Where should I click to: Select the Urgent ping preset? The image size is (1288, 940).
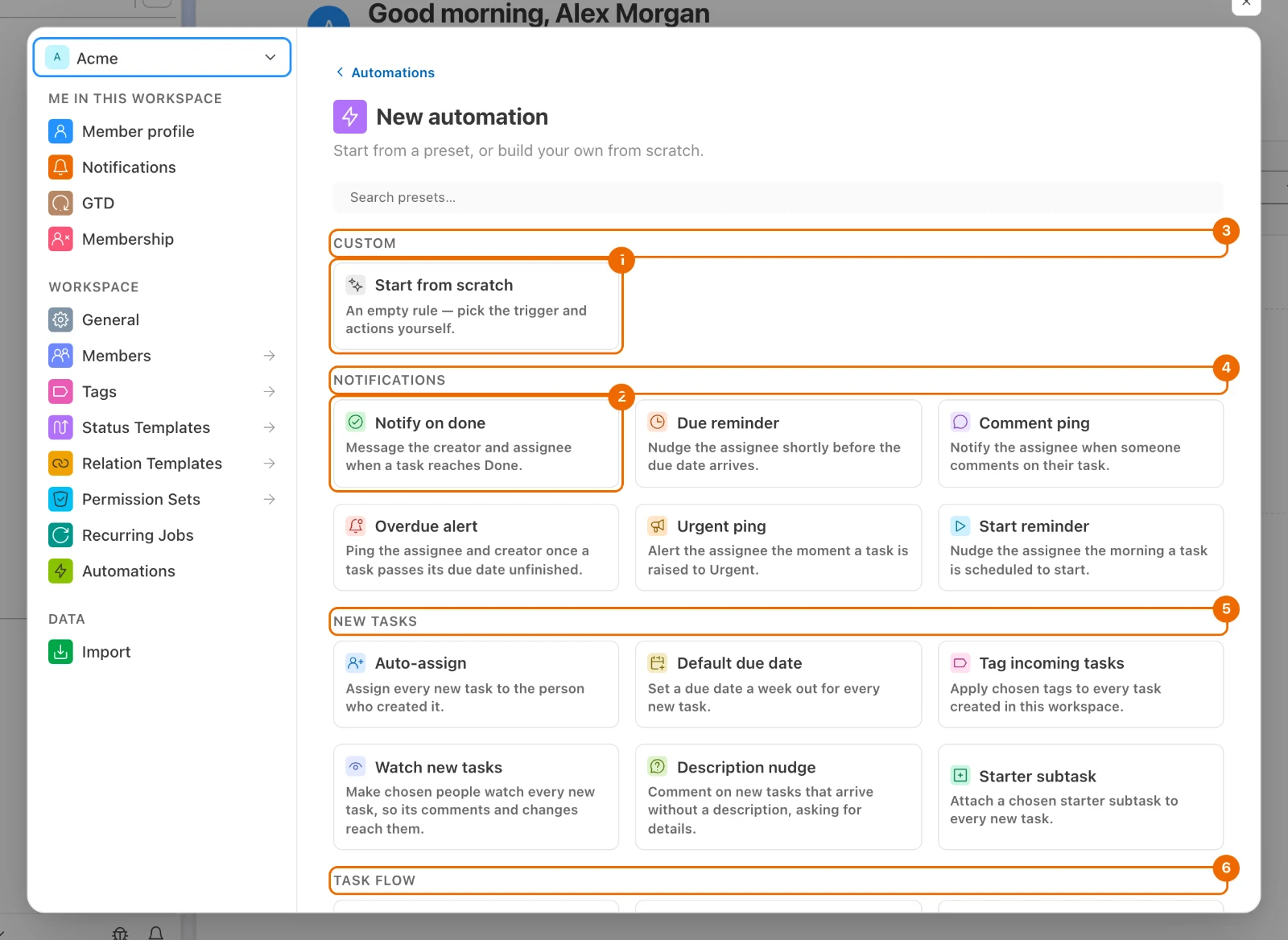point(778,547)
